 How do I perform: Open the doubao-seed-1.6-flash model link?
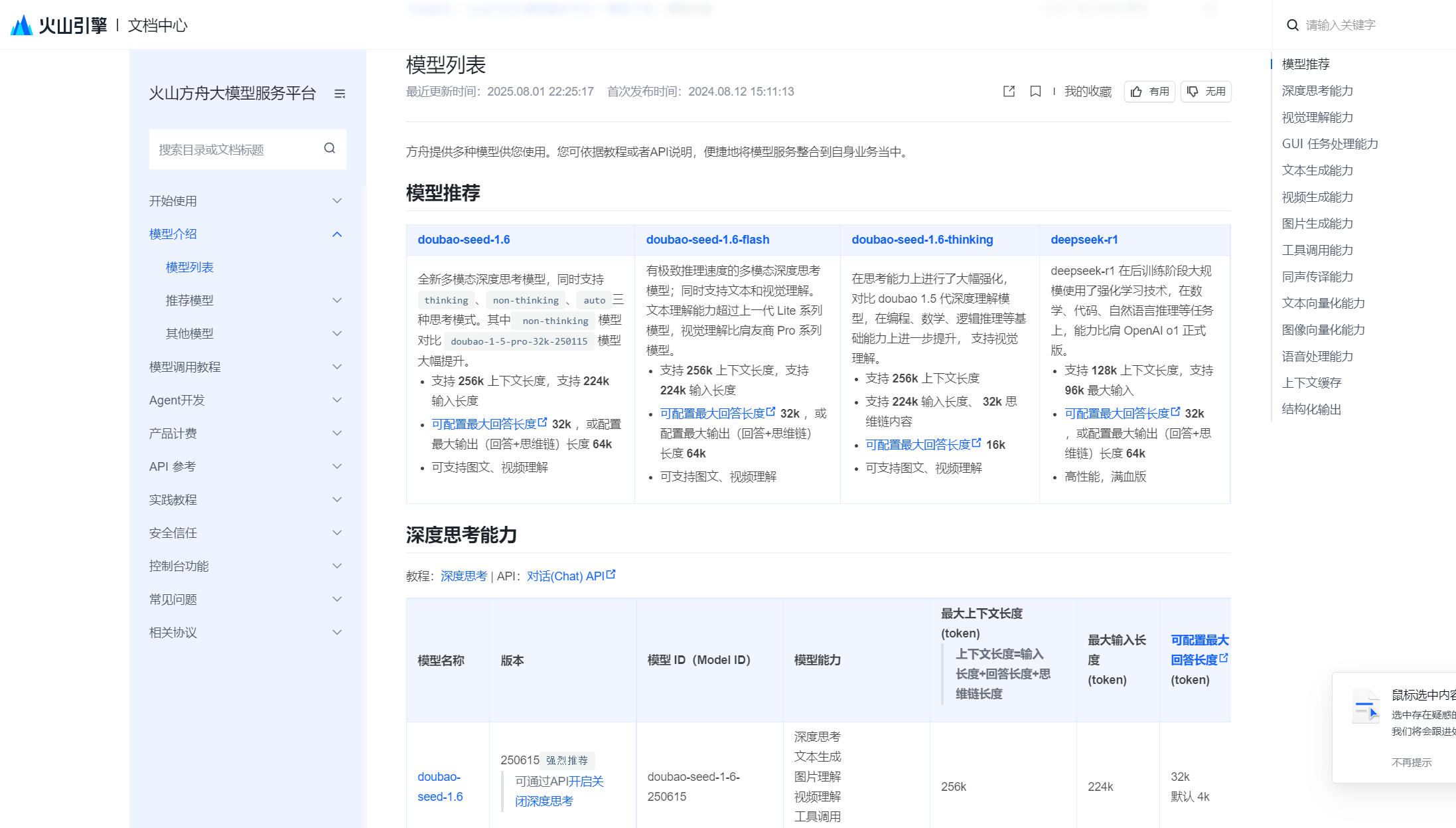pos(707,240)
